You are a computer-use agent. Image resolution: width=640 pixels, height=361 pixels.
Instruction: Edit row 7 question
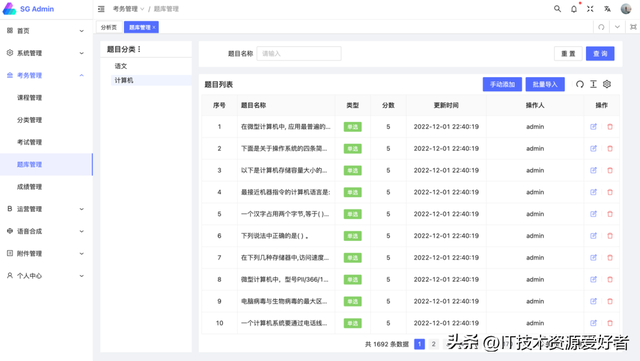593,258
